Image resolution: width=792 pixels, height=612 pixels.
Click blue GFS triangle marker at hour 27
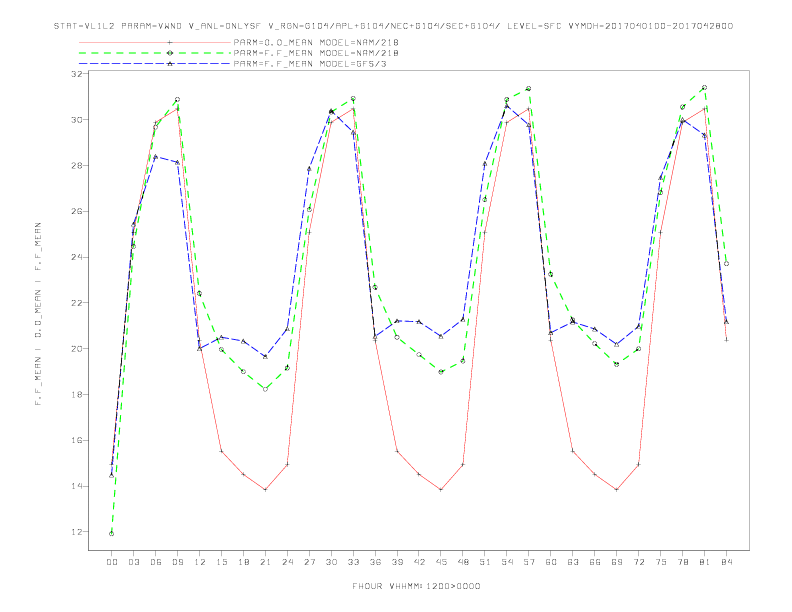[x=309, y=169]
